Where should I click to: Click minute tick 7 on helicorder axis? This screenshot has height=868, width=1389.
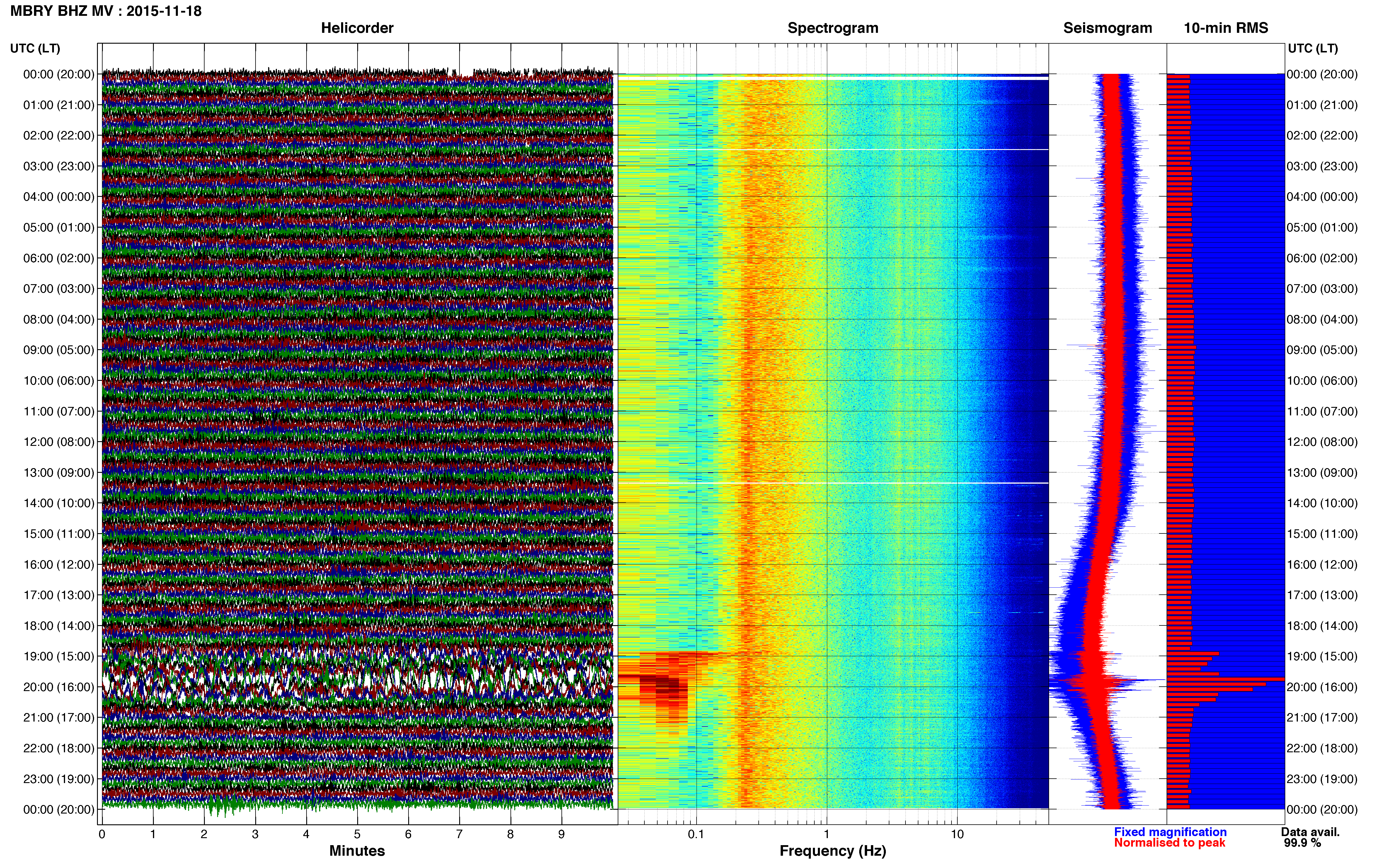[x=459, y=834]
